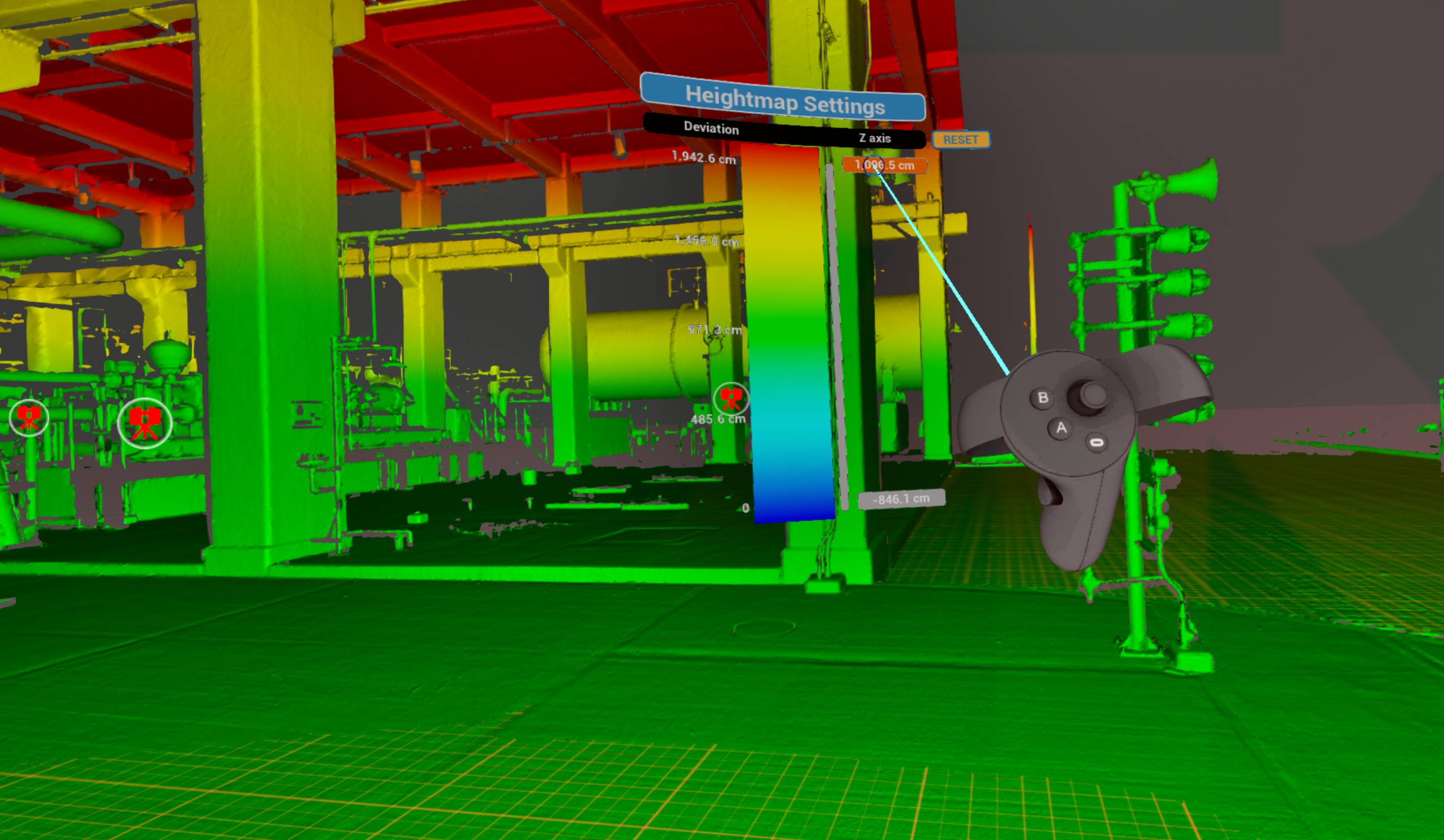
Task: Select the large circled scanner marker
Action: (144, 423)
